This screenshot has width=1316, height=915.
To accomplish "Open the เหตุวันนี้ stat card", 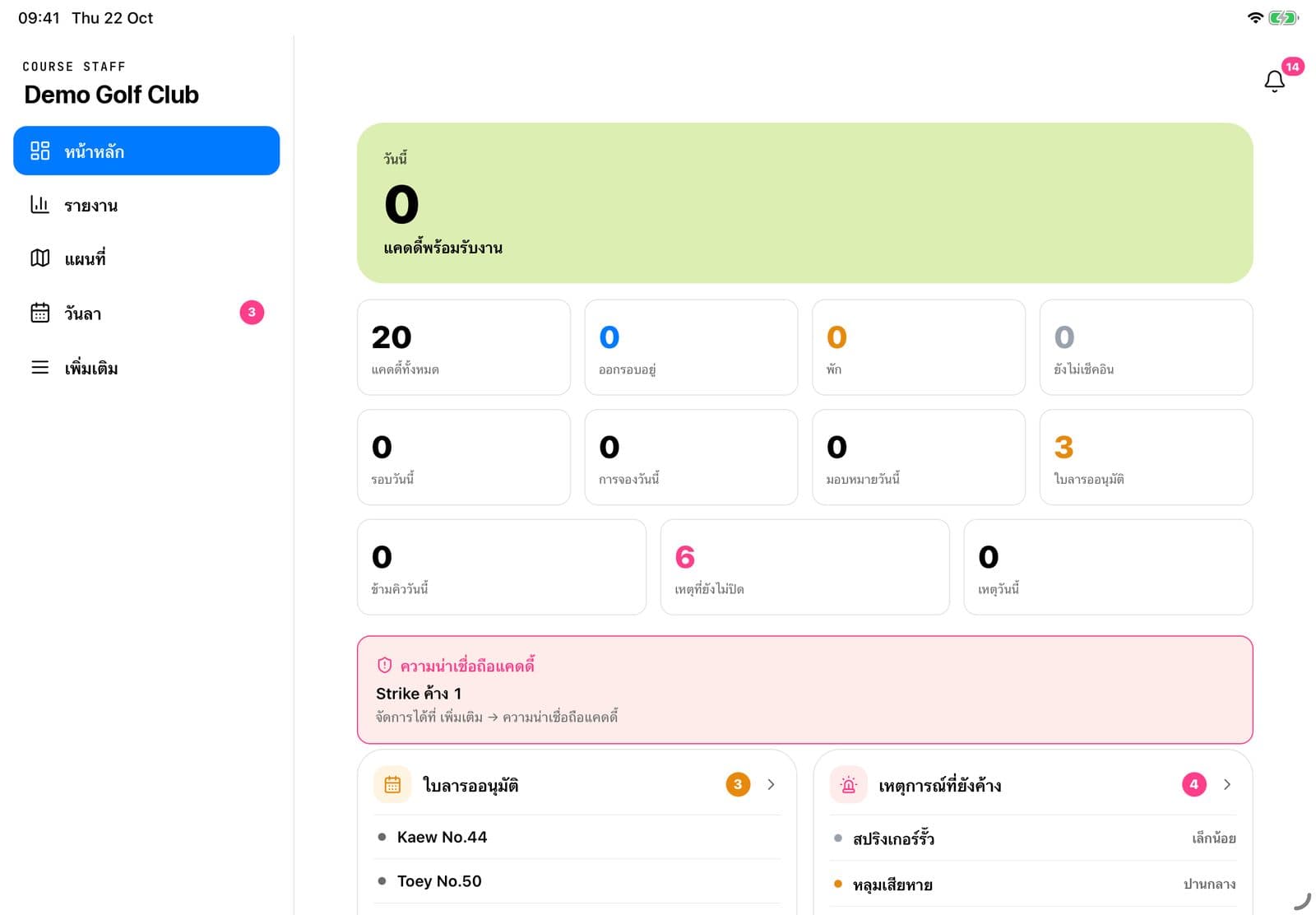I will pos(1108,567).
